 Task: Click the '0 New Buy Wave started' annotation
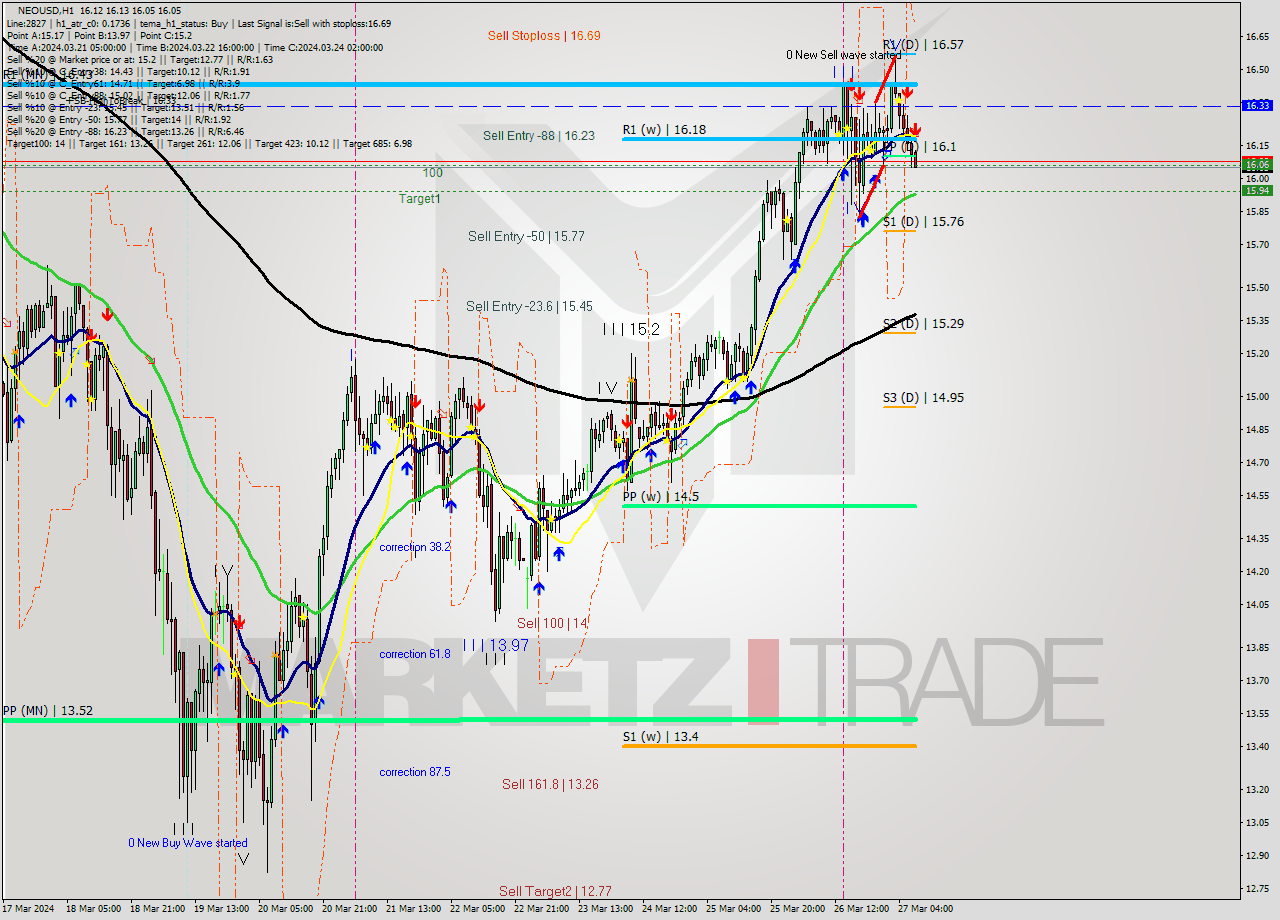tap(188, 843)
